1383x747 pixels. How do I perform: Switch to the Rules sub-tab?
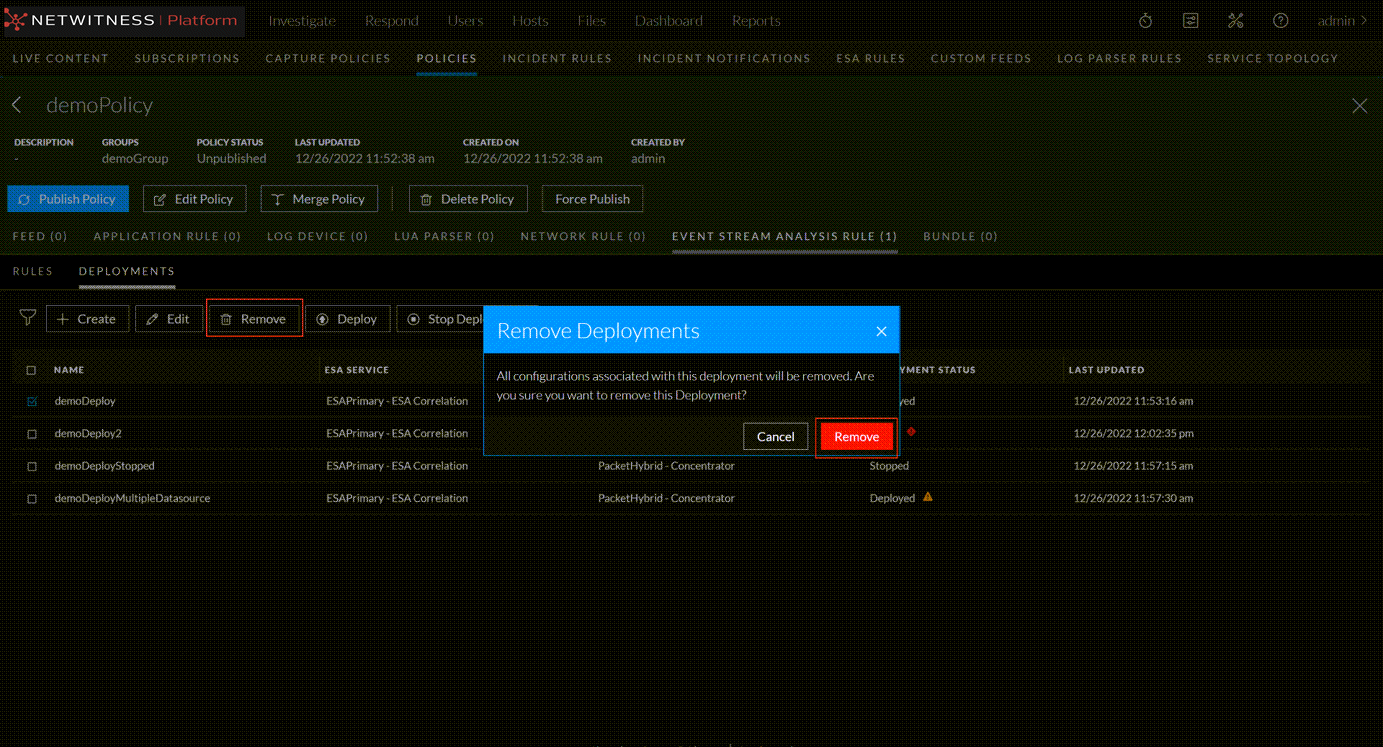(33, 271)
